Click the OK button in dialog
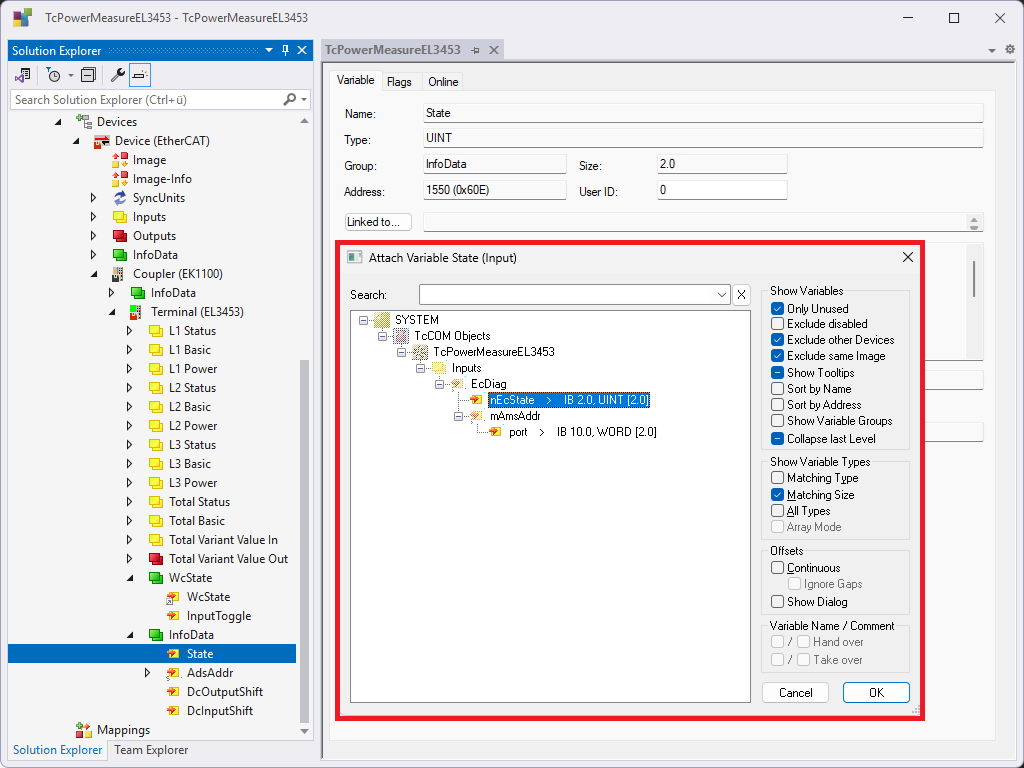The image size is (1024, 768). point(875,693)
